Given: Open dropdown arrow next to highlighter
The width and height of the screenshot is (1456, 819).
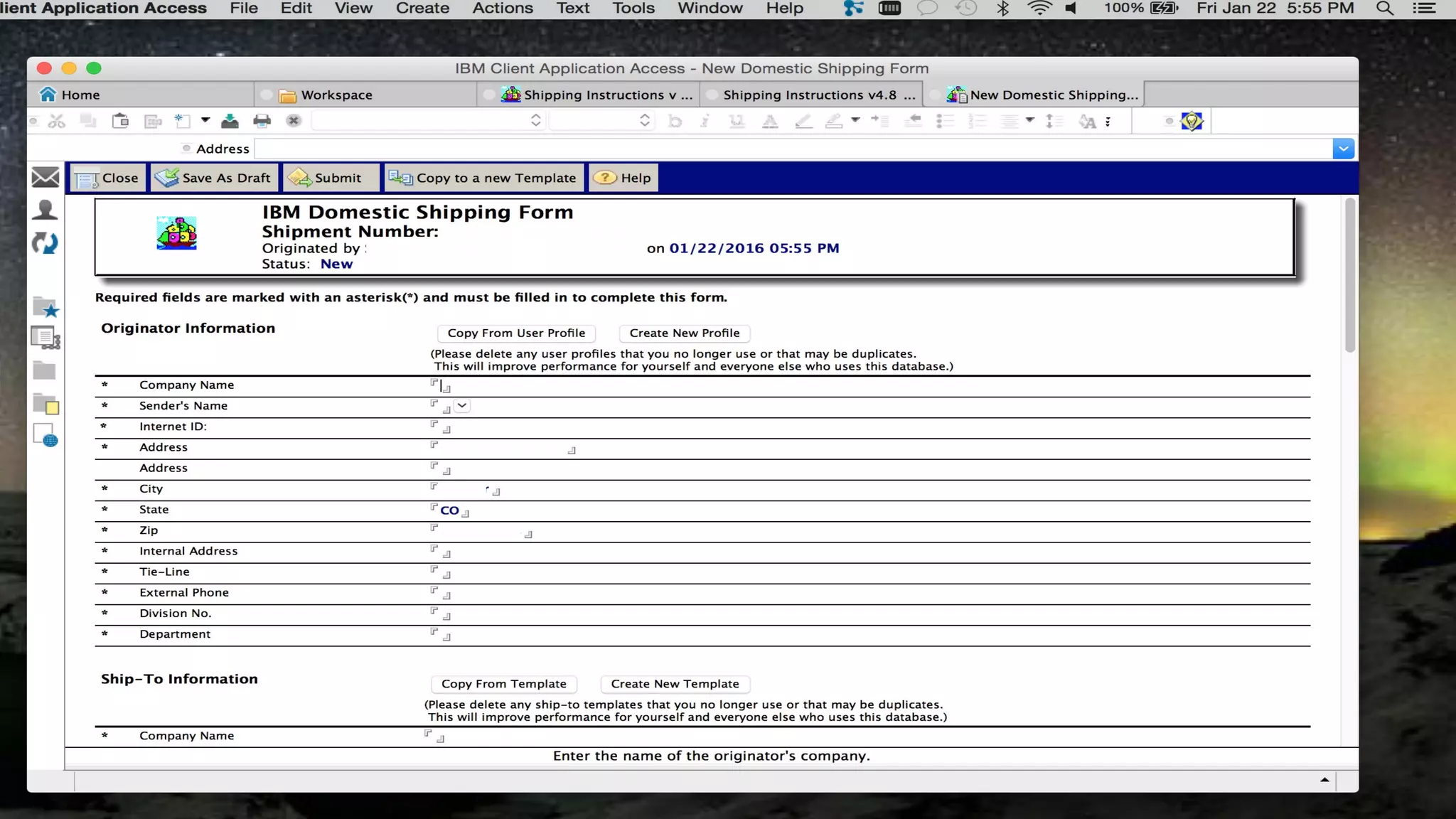Looking at the screenshot, I should (855, 120).
